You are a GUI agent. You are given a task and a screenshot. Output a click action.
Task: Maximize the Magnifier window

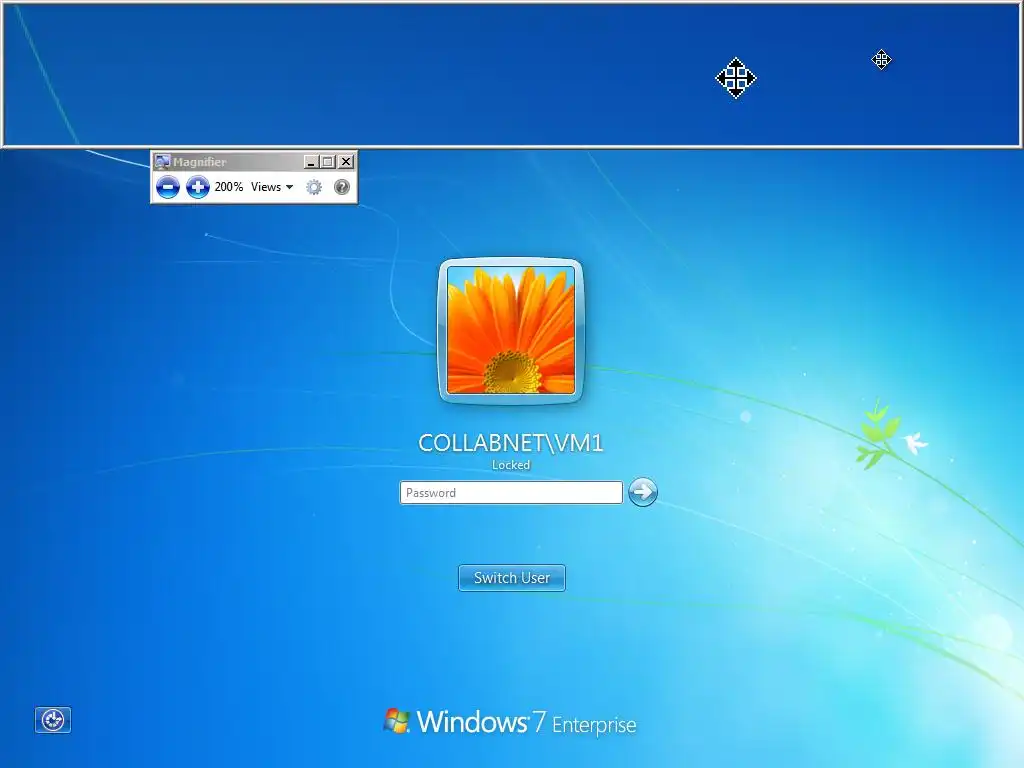tap(328, 162)
